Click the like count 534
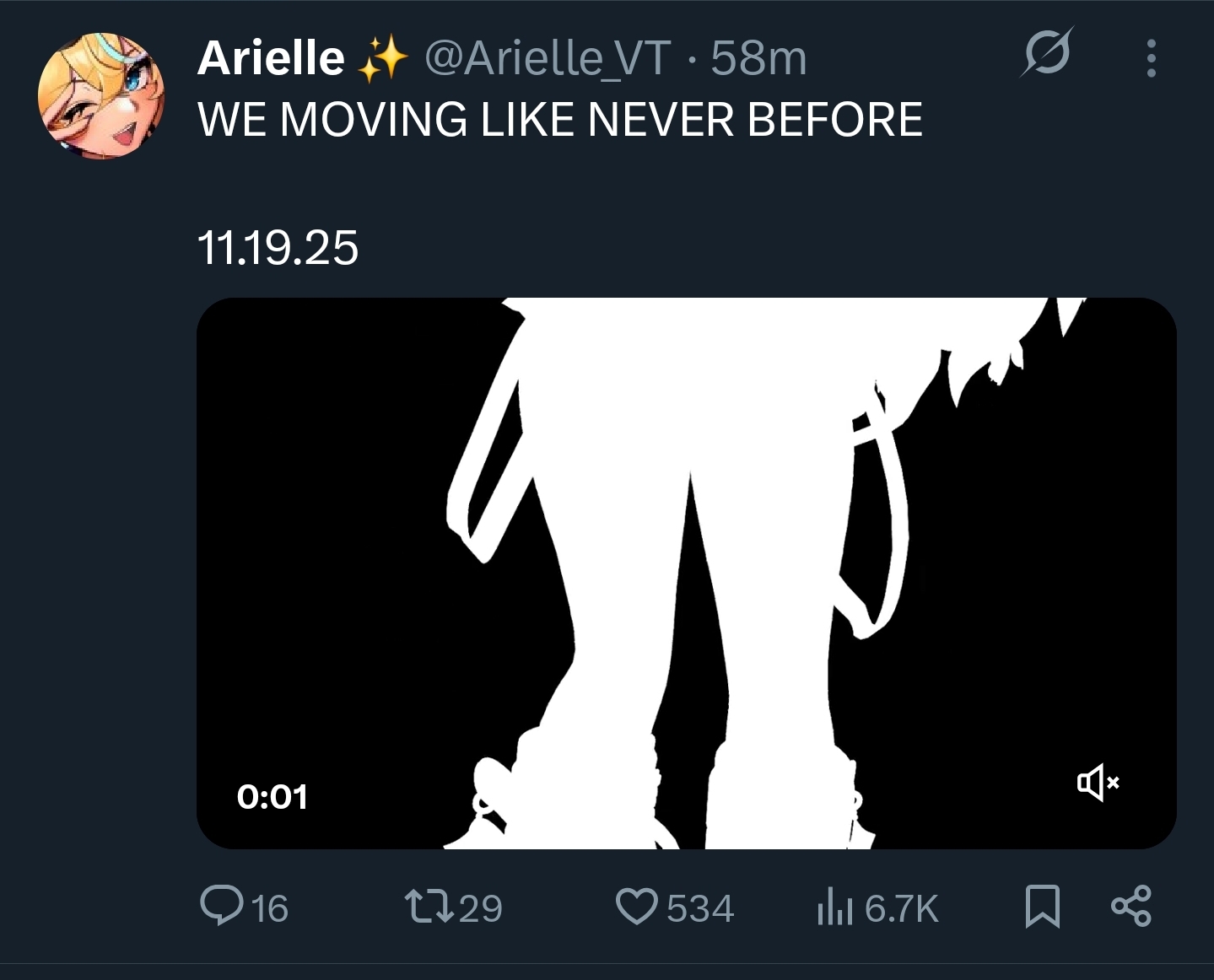 [x=700, y=908]
